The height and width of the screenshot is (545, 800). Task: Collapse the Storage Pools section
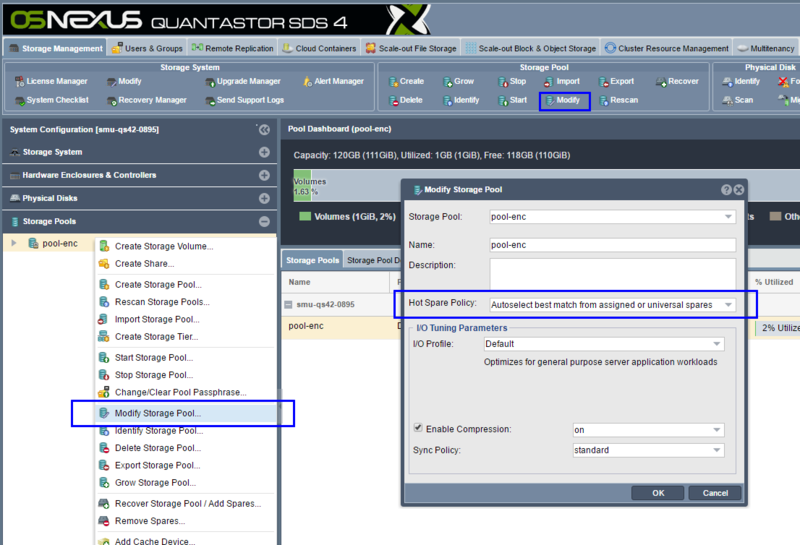click(264, 221)
